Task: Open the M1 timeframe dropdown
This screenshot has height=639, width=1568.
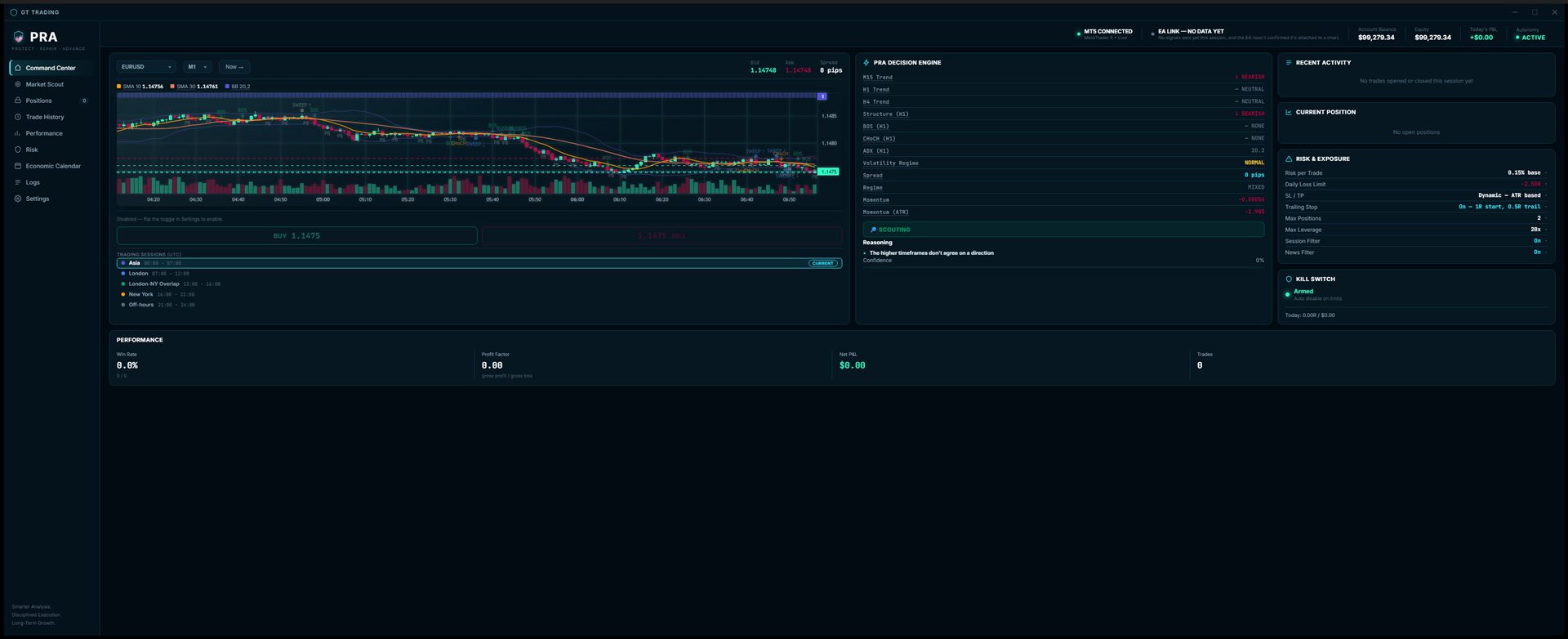Action: [x=198, y=67]
